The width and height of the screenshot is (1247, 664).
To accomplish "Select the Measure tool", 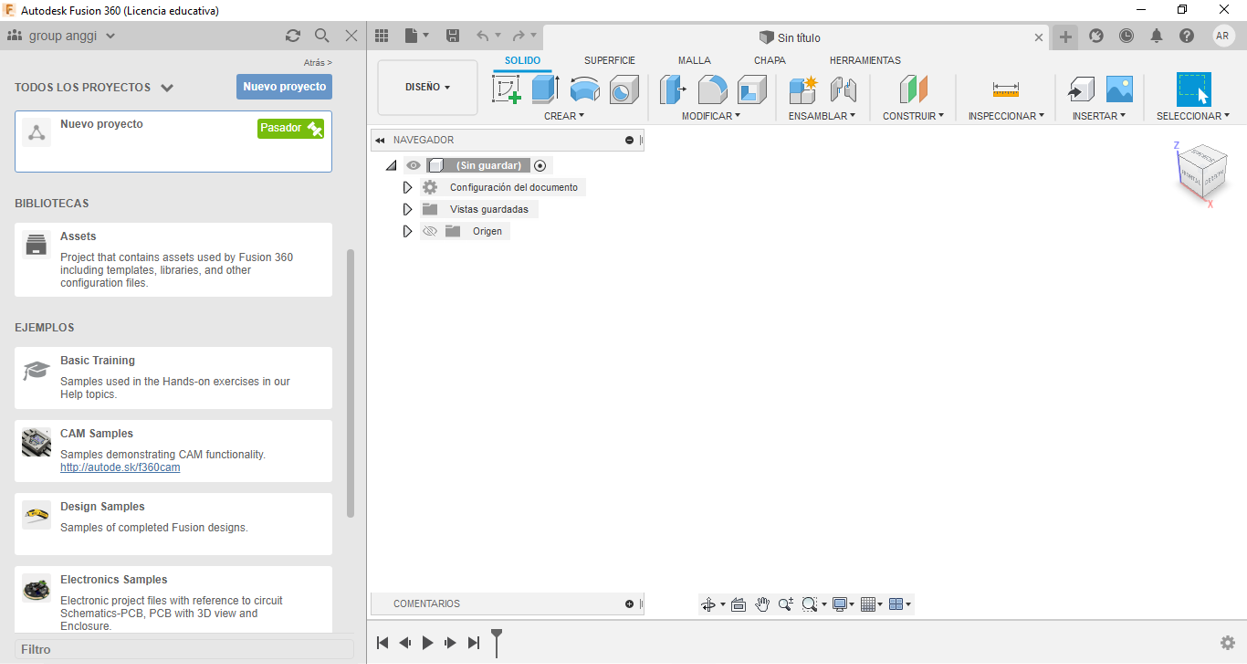I will coord(1005,90).
